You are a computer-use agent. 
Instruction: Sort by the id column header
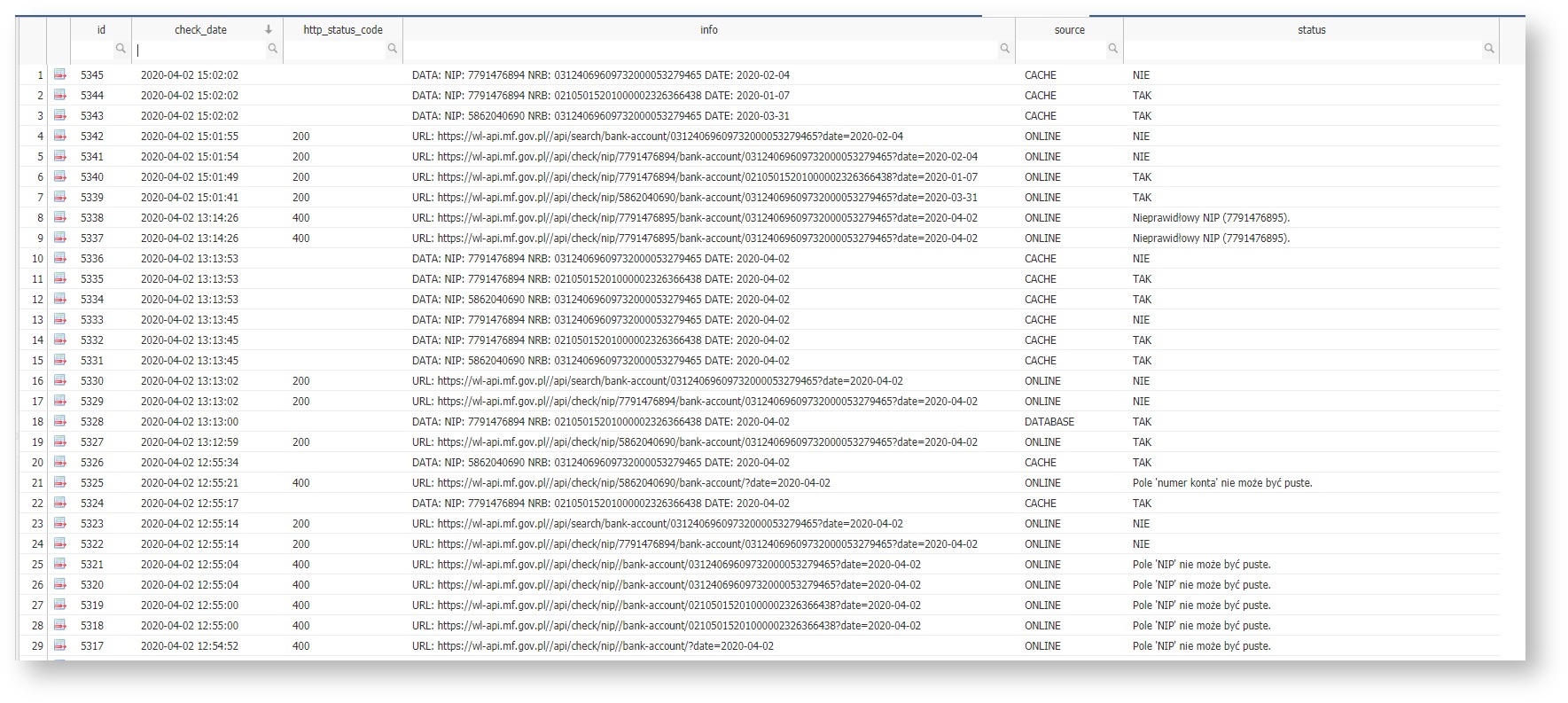101,29
